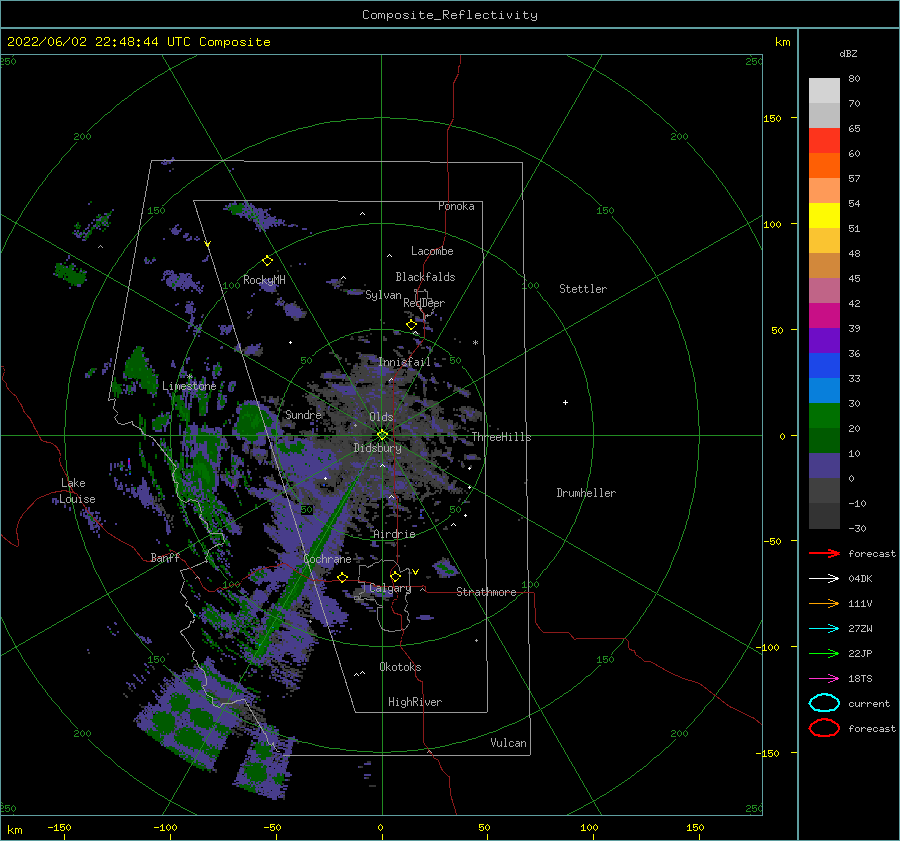Click the yellow diamond marker near RockyMH
Image resolution: width=900 pixels, height=841 pixels.
point(267,261)
